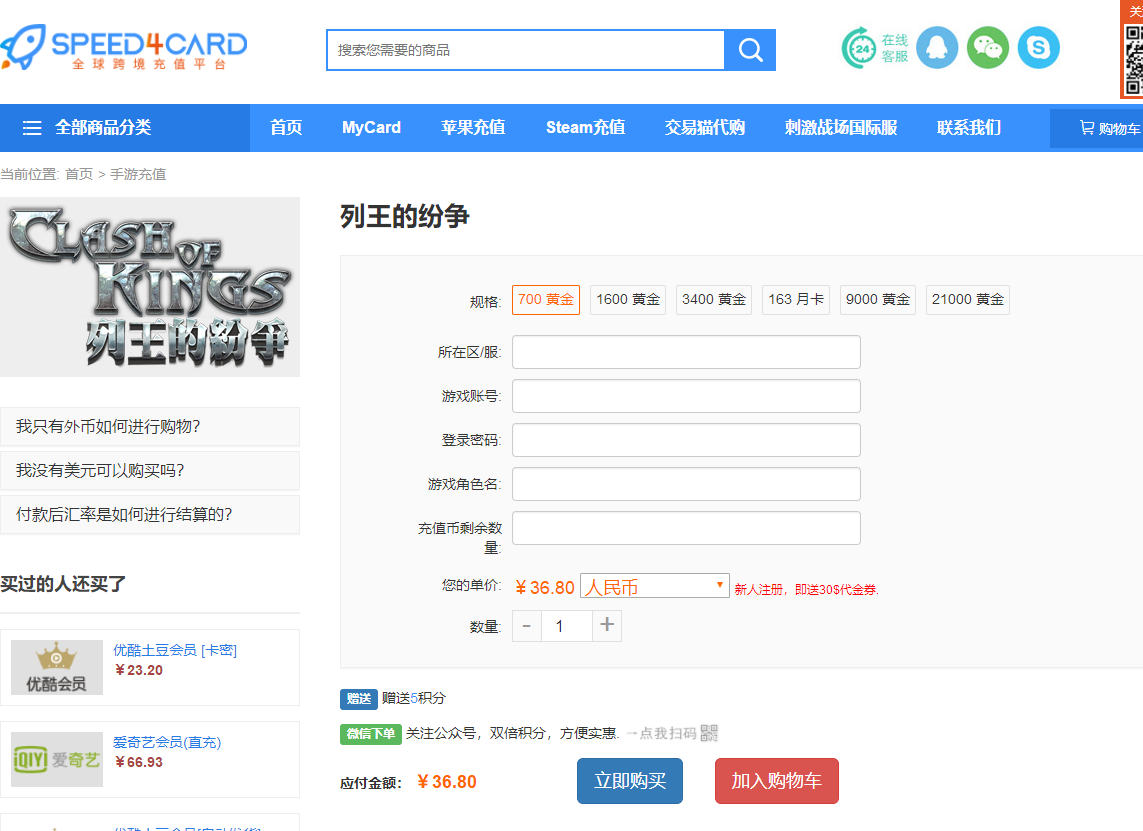Click the search magnifier button
This screenshot has width=1143, height=831.
(x=750, y=50)
